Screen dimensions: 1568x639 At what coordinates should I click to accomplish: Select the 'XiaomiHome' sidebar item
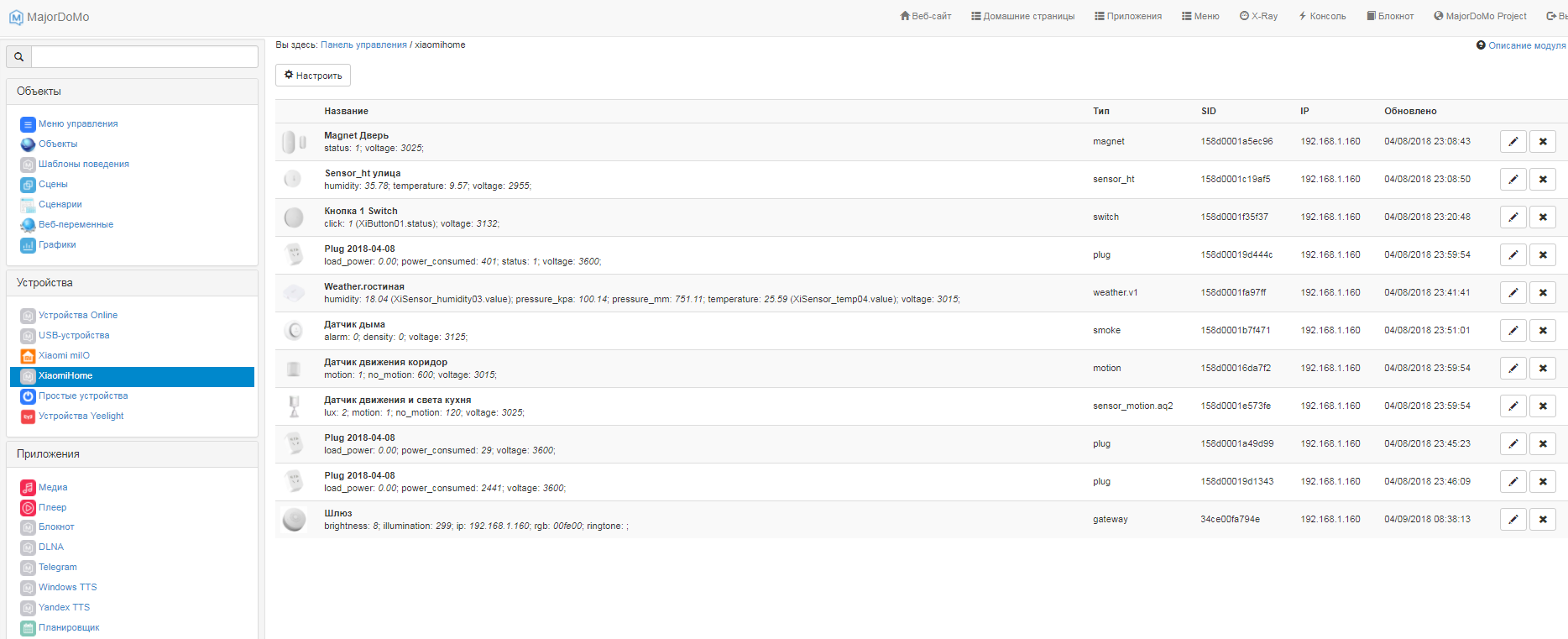pyautogui.click(x=132, y=376)
